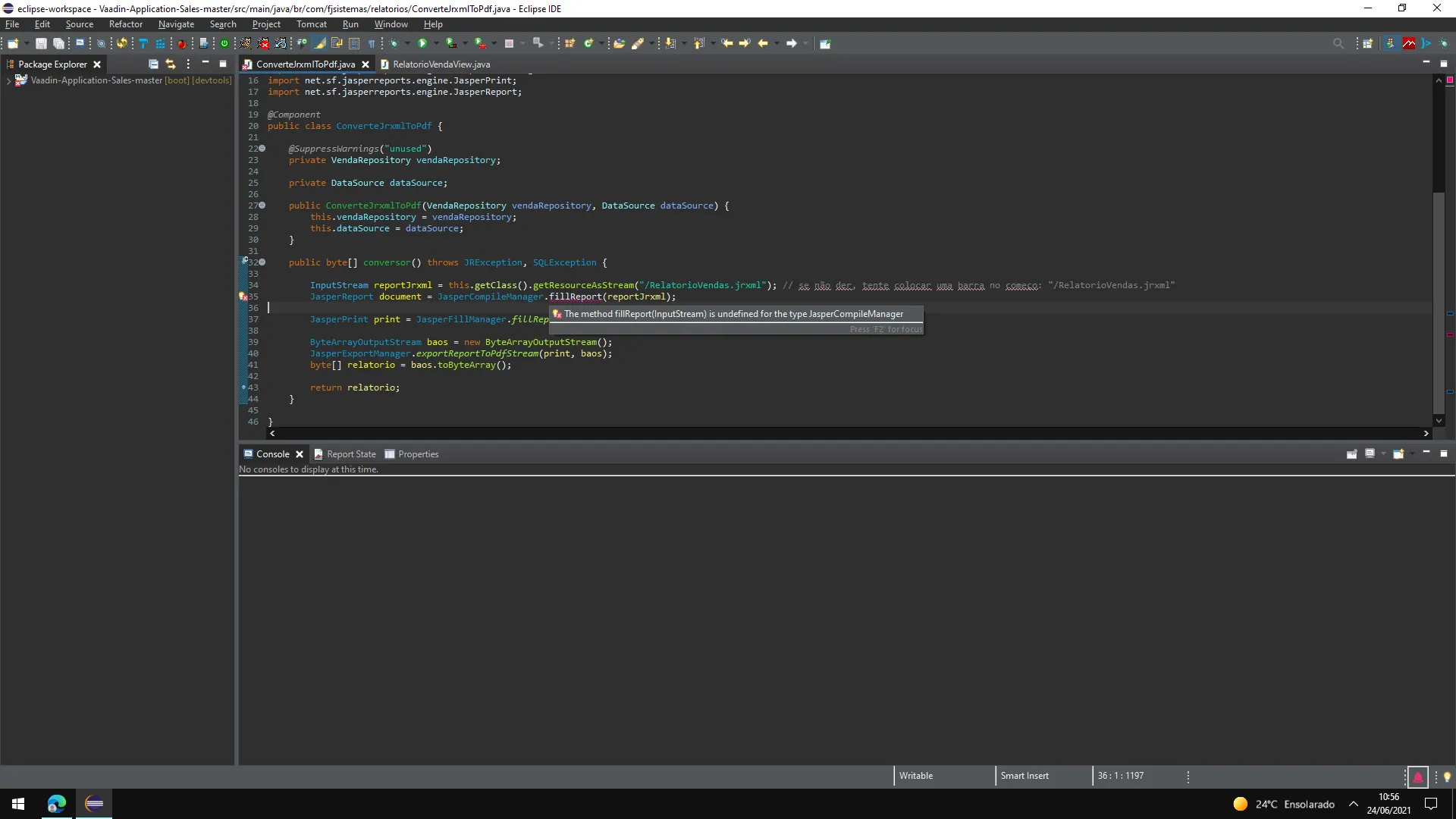Click the green Run button in toolbar

[422, 43]
